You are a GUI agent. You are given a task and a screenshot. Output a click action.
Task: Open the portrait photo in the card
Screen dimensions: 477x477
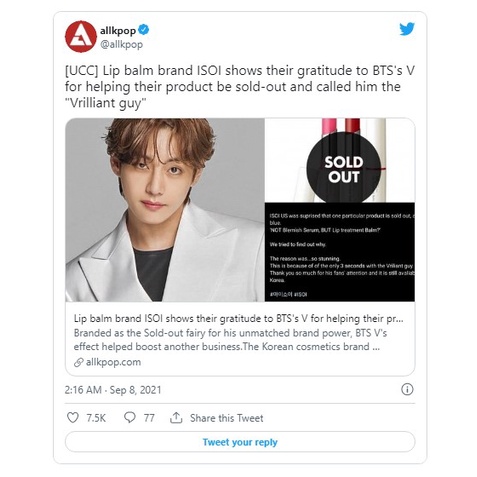point(165,210)
